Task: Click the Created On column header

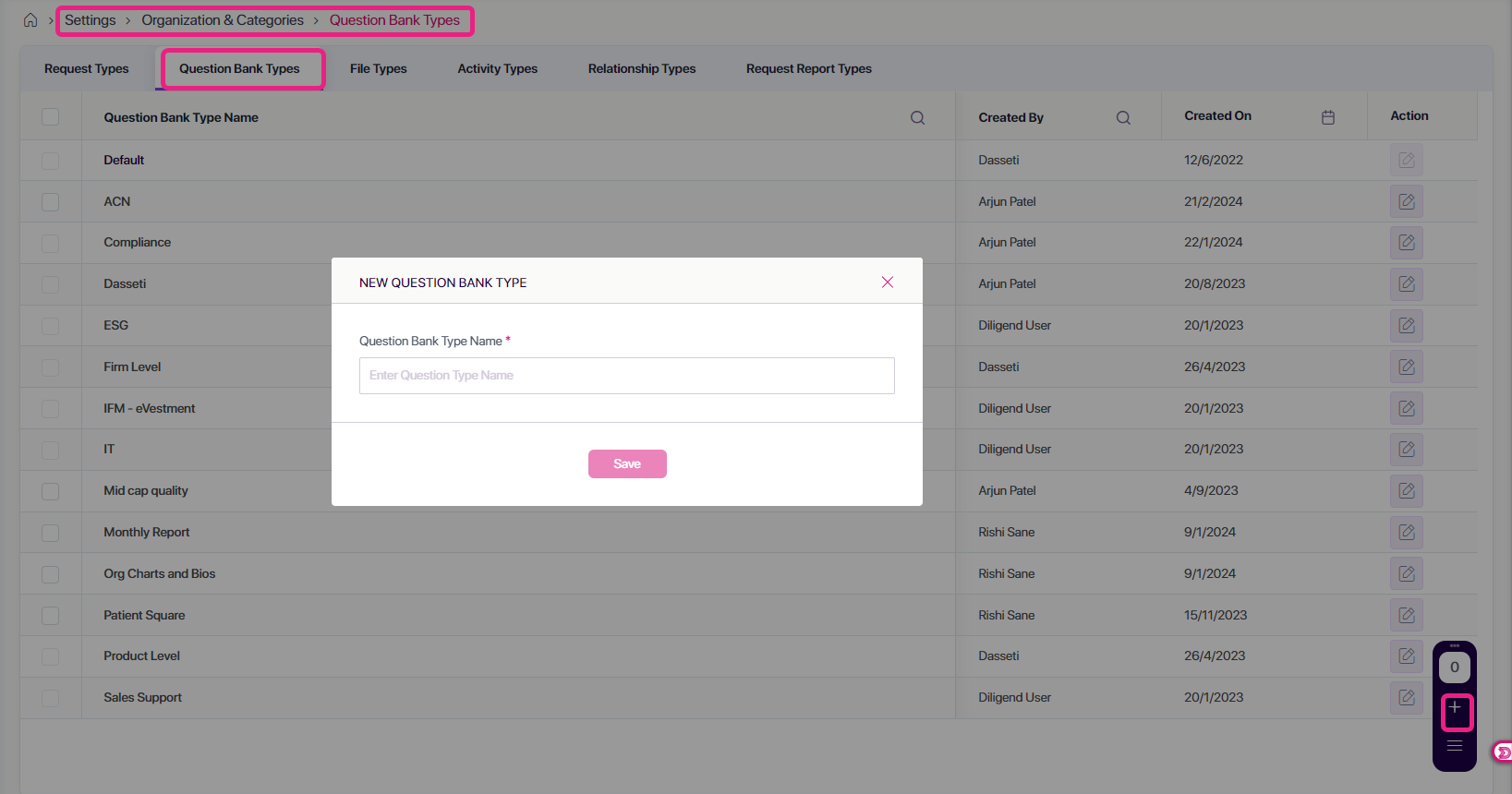Action: (1218, 115)
